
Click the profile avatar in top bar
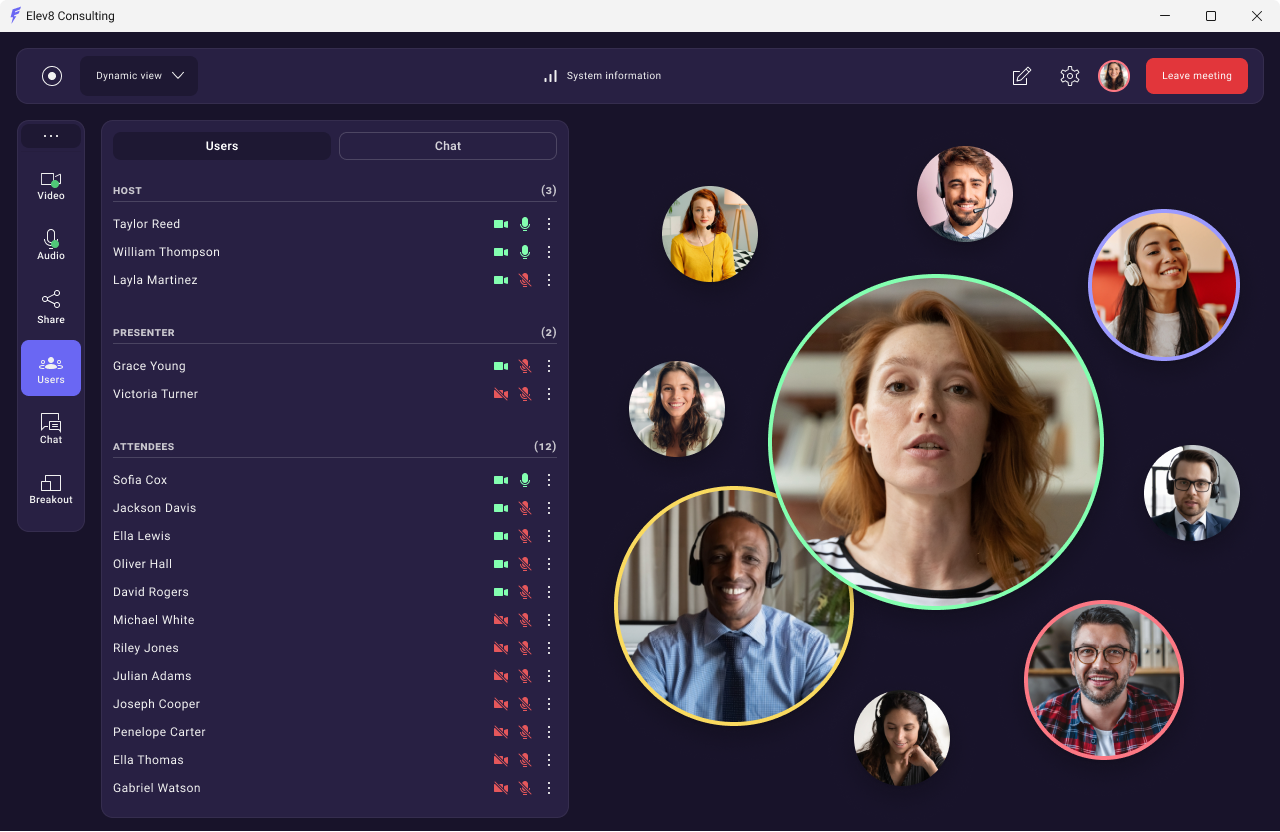(1113, 76)
